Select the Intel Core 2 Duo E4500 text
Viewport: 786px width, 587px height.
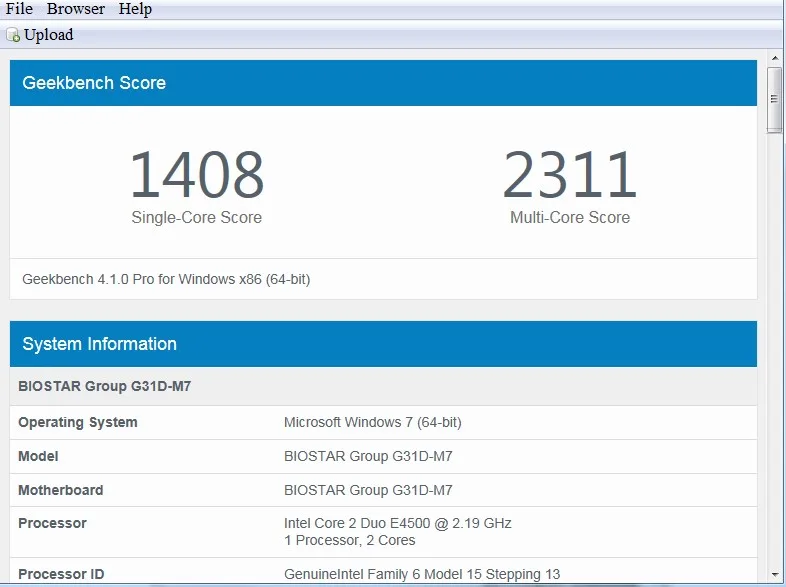click(x=398, y=523)
